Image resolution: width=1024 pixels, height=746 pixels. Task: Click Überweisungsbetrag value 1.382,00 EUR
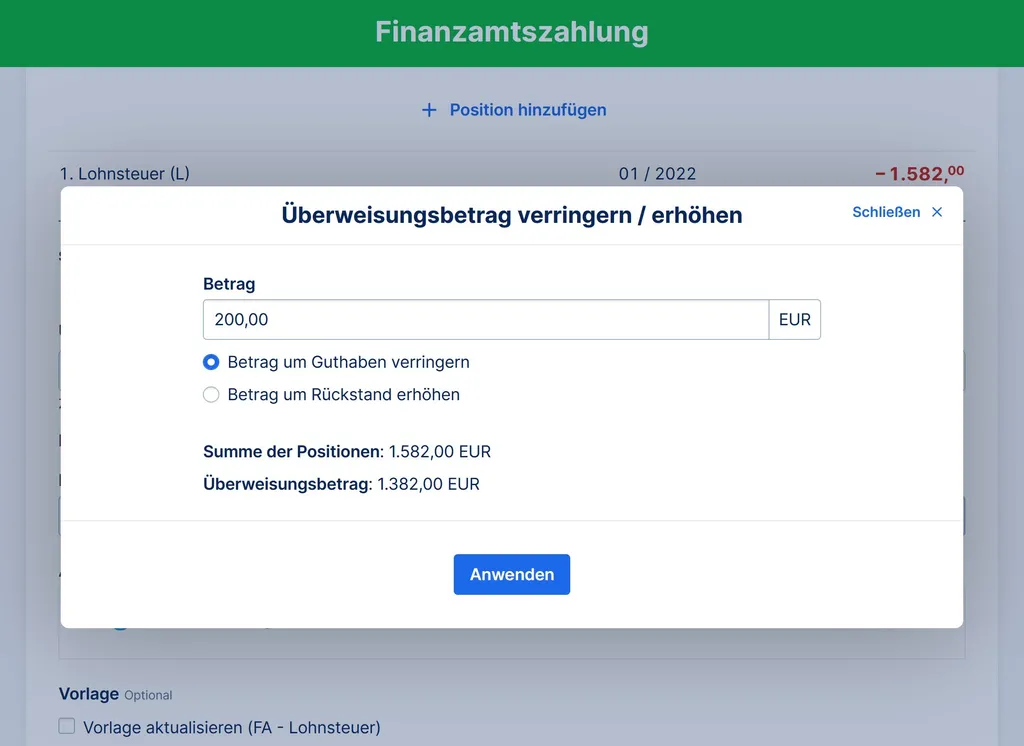click(428, 484)
